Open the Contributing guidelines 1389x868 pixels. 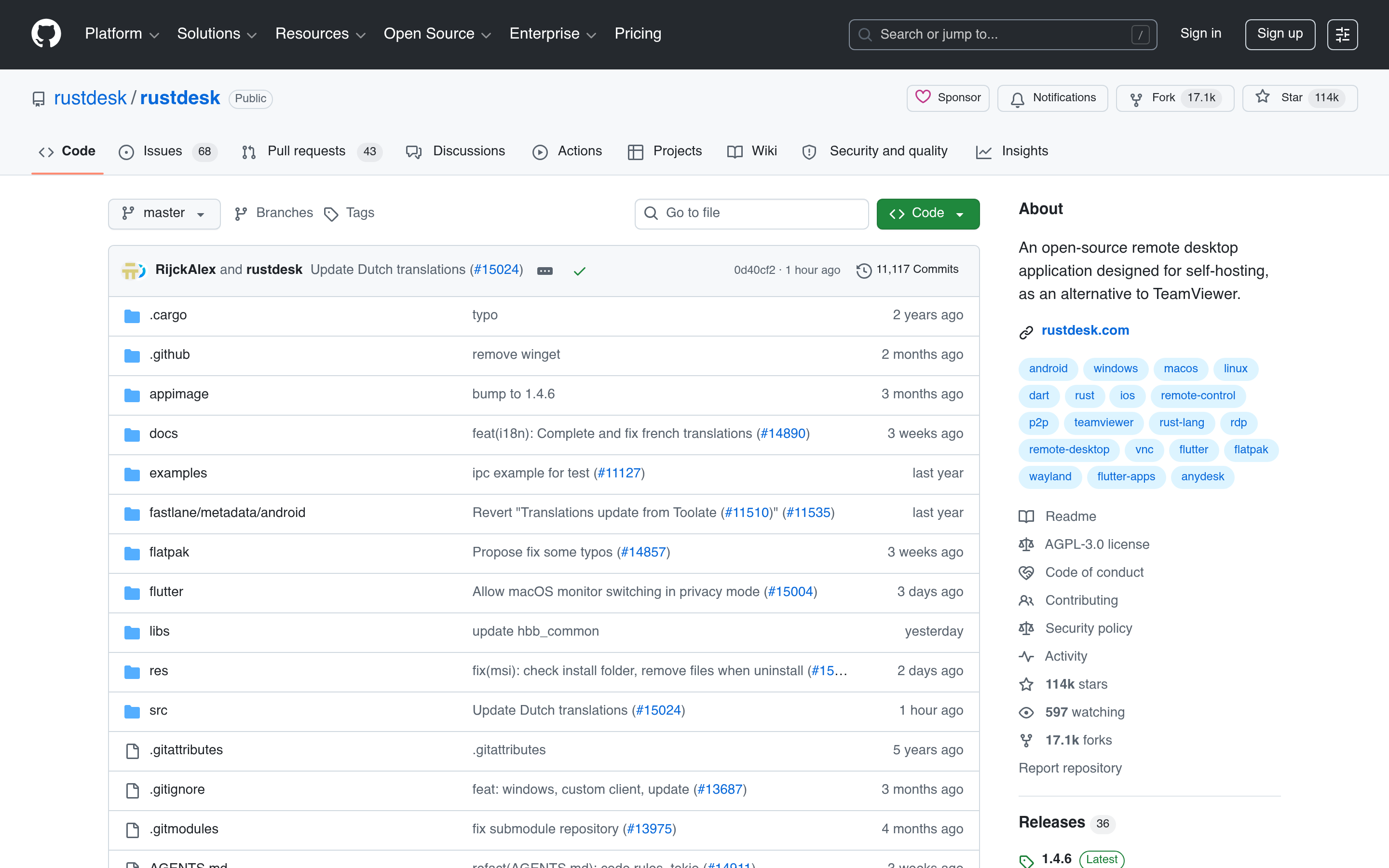[1068, 600]
